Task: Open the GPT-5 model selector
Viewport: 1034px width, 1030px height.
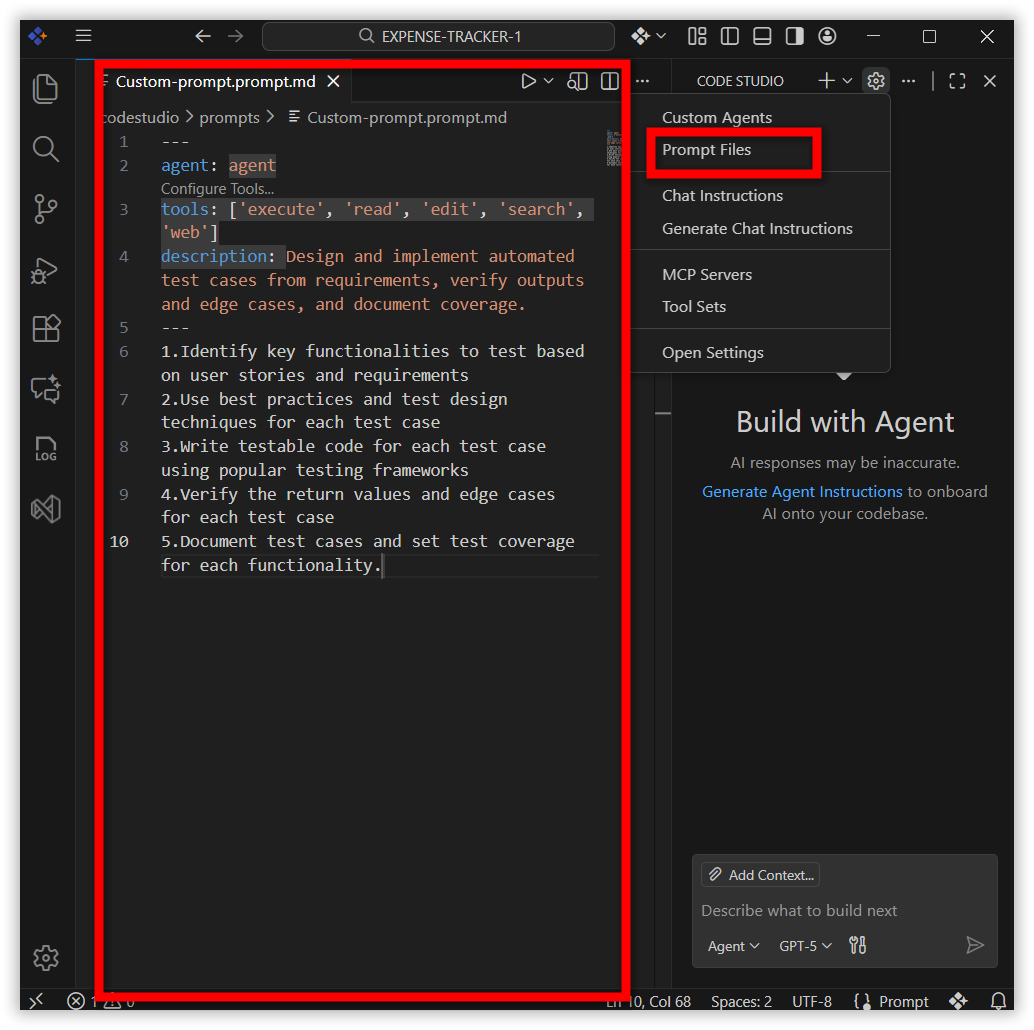Action: click(x=804, y=945)
